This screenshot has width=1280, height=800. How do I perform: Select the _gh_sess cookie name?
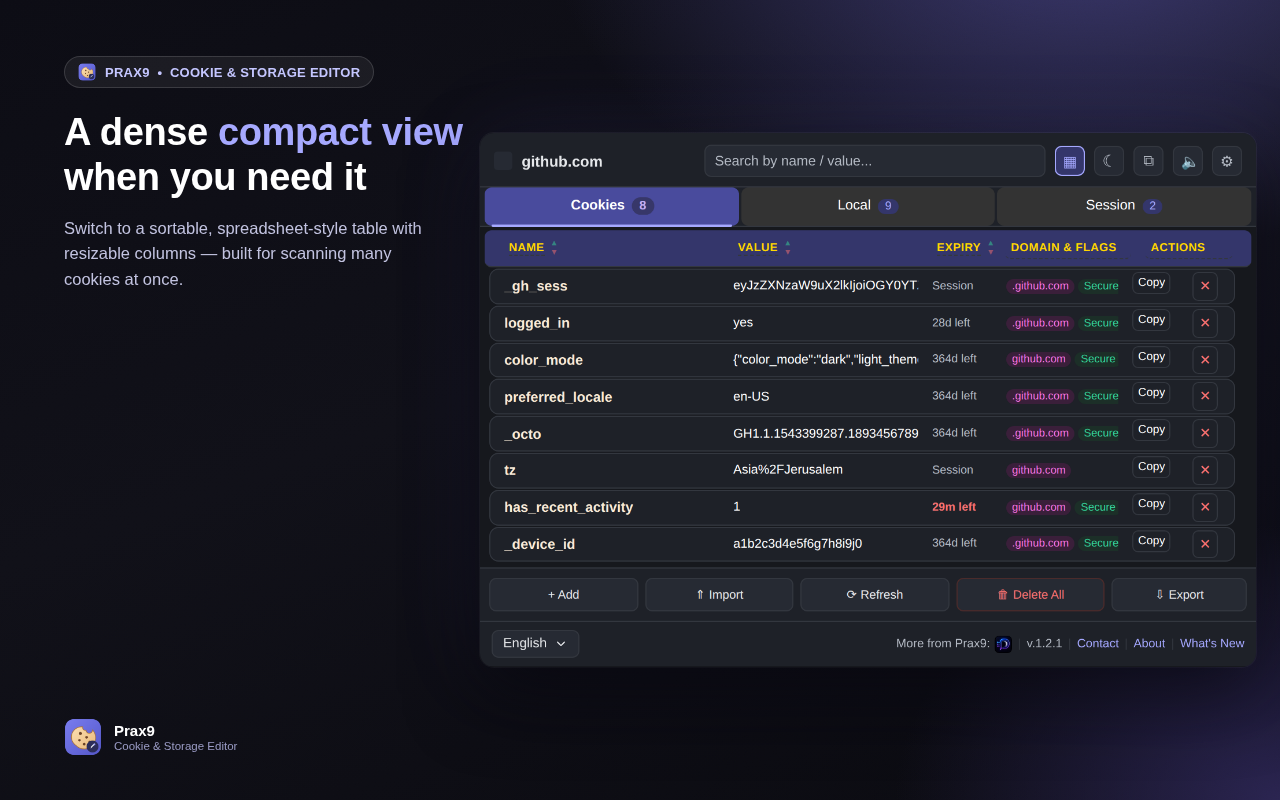[x=536, y=286]
